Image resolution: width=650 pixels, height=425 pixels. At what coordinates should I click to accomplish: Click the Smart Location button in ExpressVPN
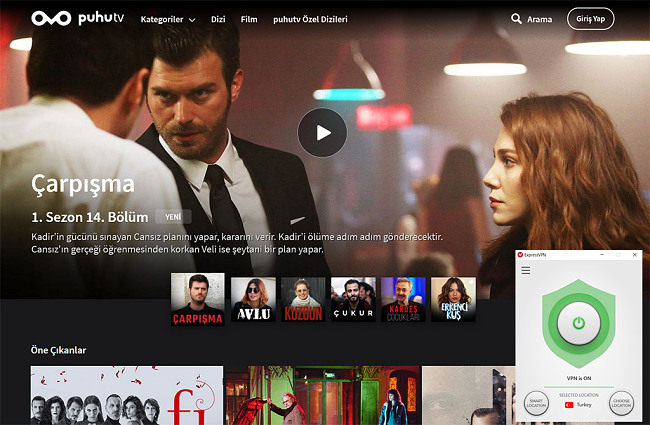tap(536, 403)
